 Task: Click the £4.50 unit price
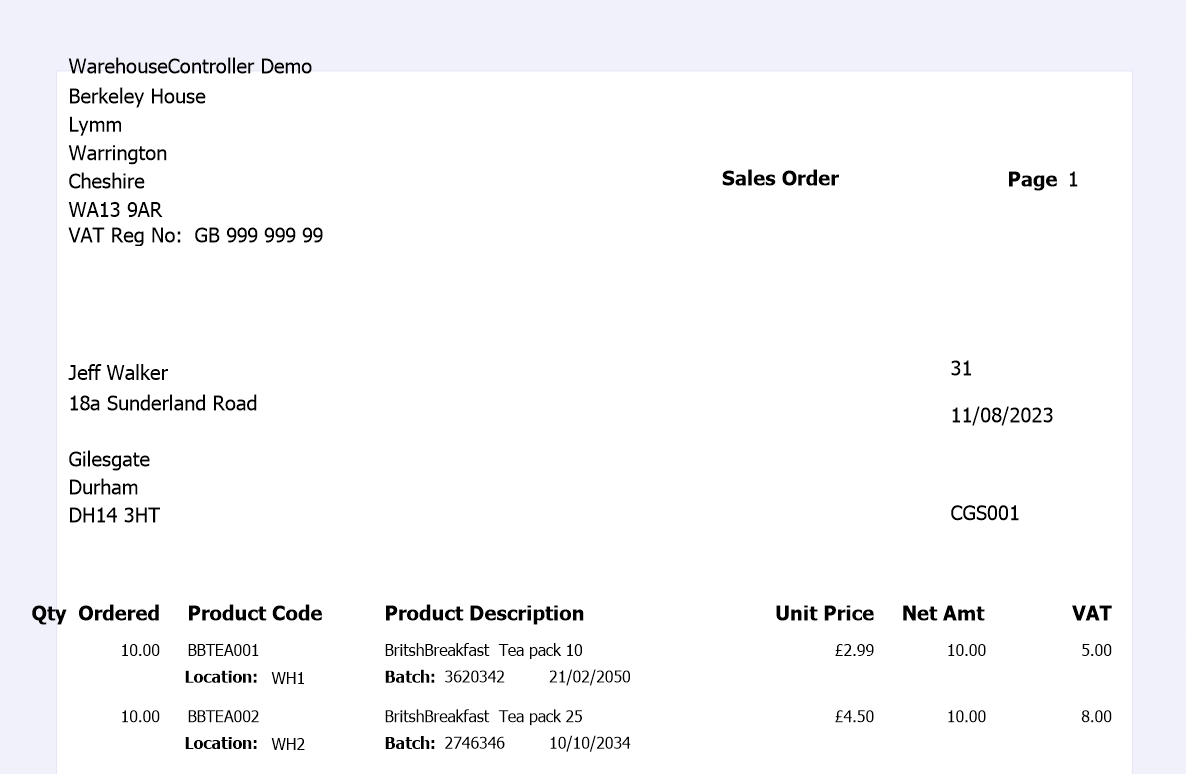click(x=854, y=717)
